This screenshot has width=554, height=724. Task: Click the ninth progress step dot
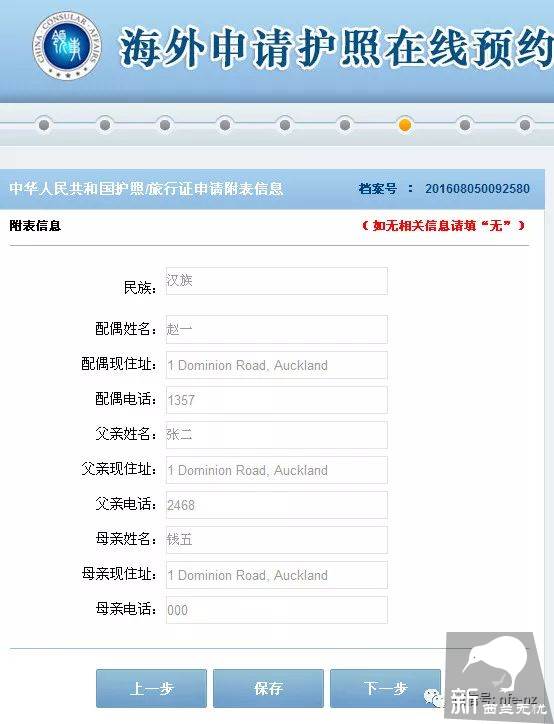click(525, 125)
